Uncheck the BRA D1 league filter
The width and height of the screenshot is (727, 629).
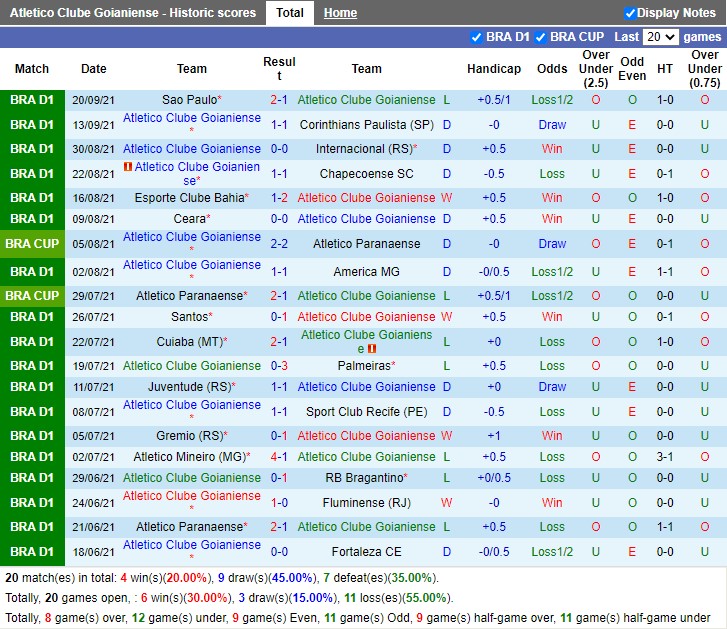point(476,37)
